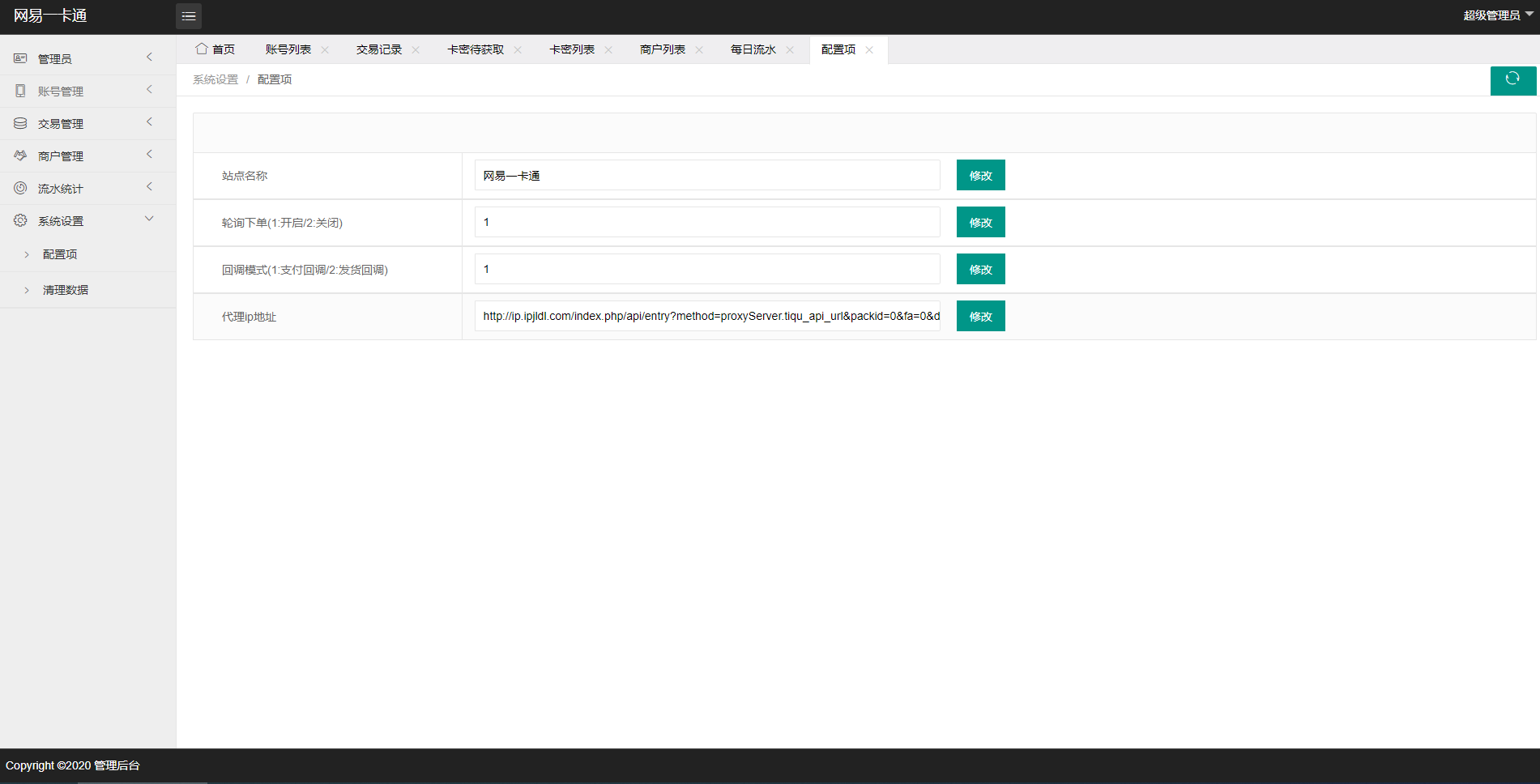The height and width of the screenshot is (784, 1540).
Task: Click the 交易管理 database icon
Action: coord(19,122)
